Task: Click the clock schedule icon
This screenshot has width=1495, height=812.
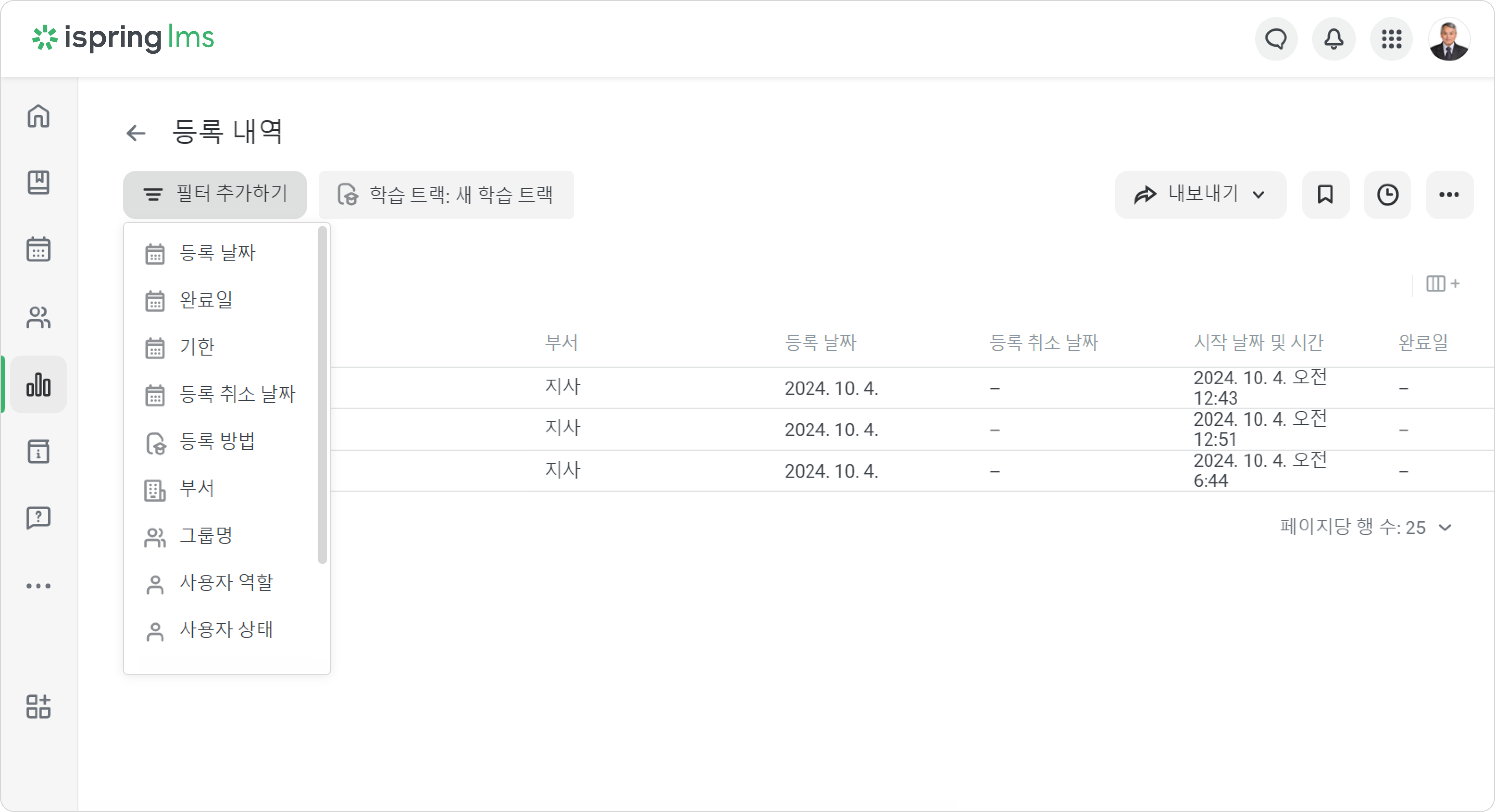Action: pyautogui.click(x=1387, y=194)
